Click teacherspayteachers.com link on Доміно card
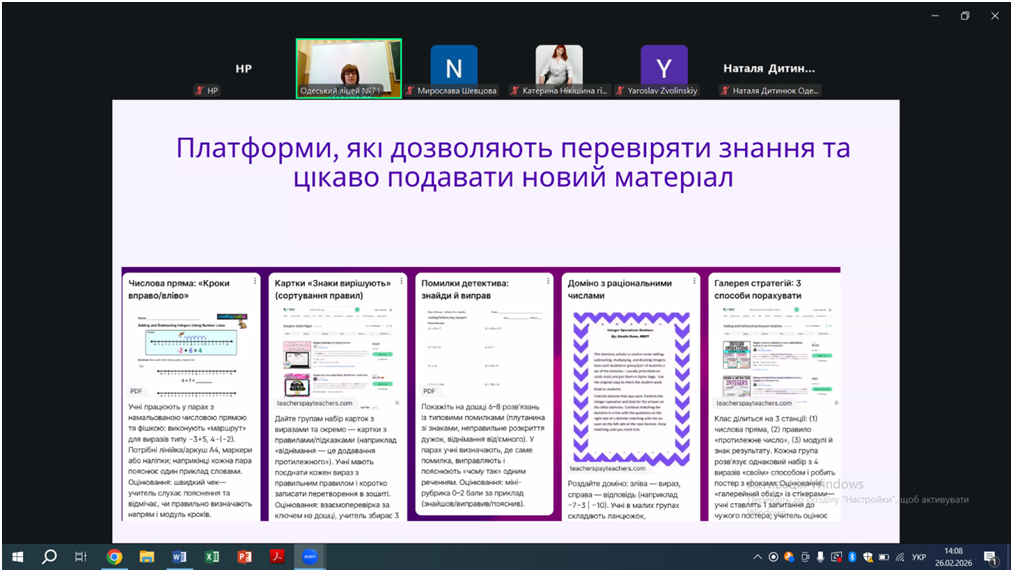Viewport: 1013px width, 572px height. (x=608, y=468)
